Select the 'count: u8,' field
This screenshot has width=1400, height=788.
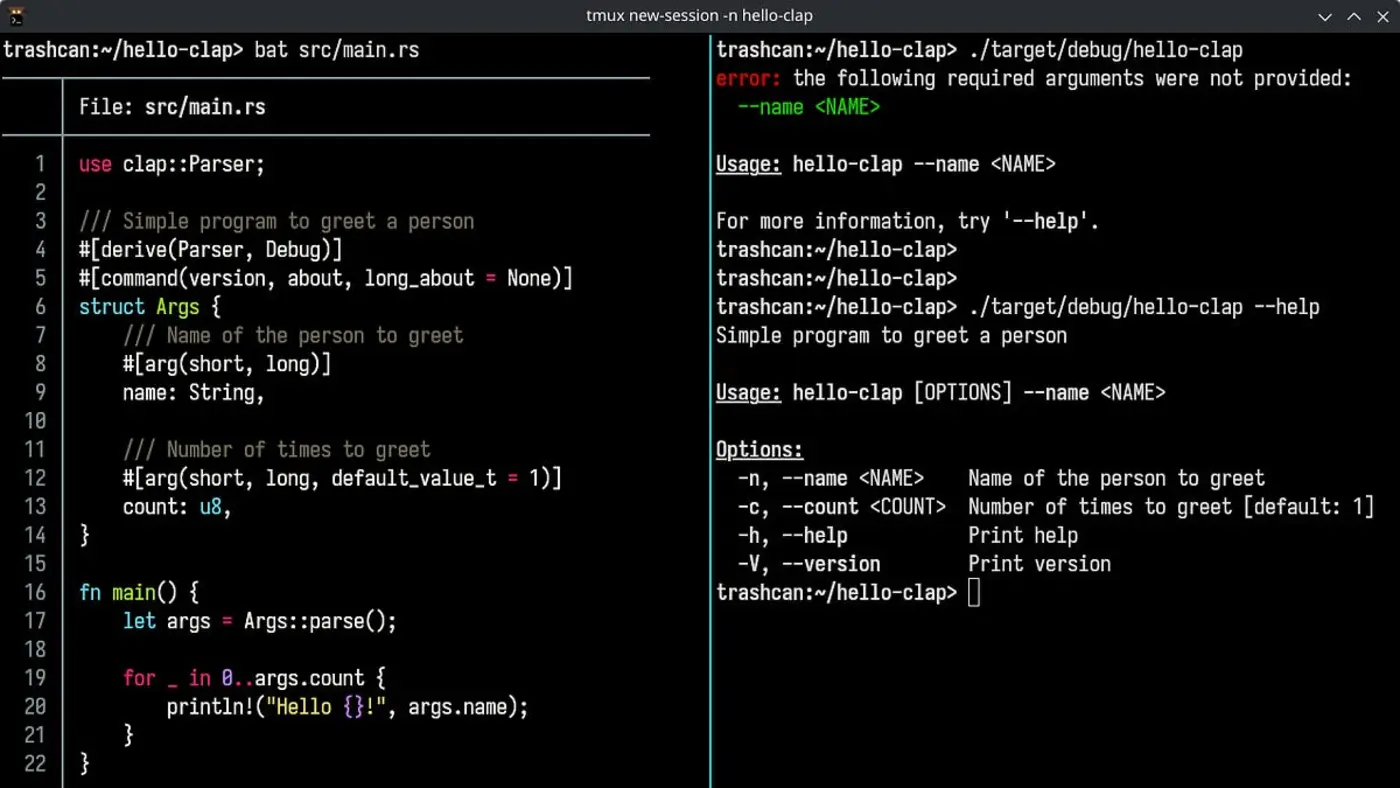178,507
